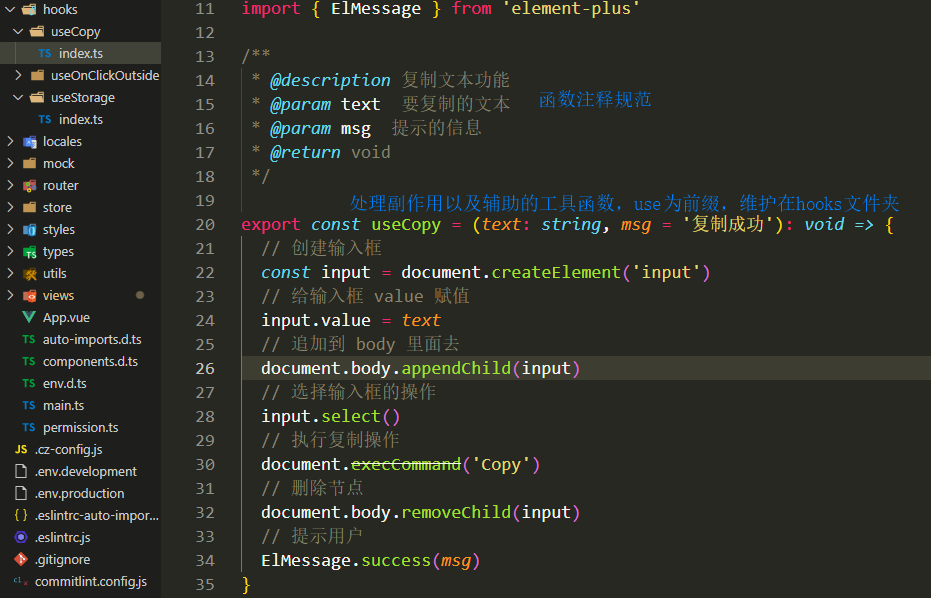This screenshot has height=598, width=931.
Task: Open the App.vue file
Action: click(66, 318)
